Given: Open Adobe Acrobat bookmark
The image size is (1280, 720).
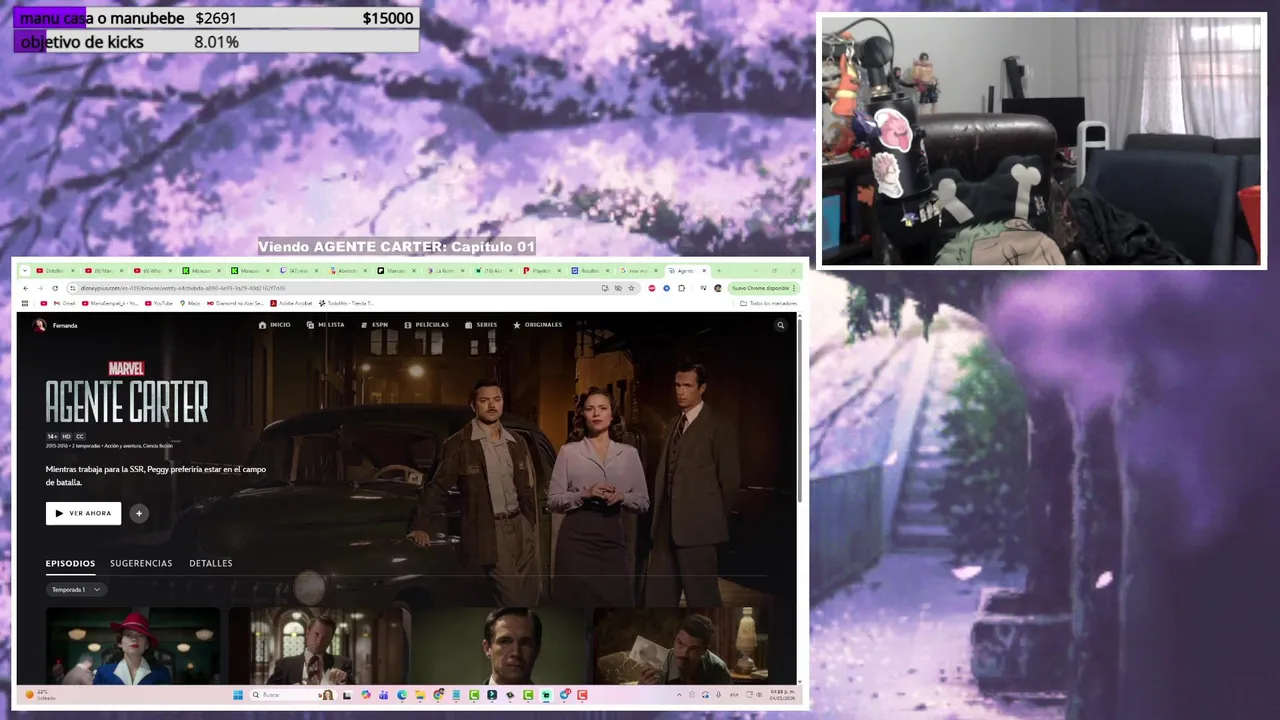Looking at the screenshot, I should (x=291, y=303).
